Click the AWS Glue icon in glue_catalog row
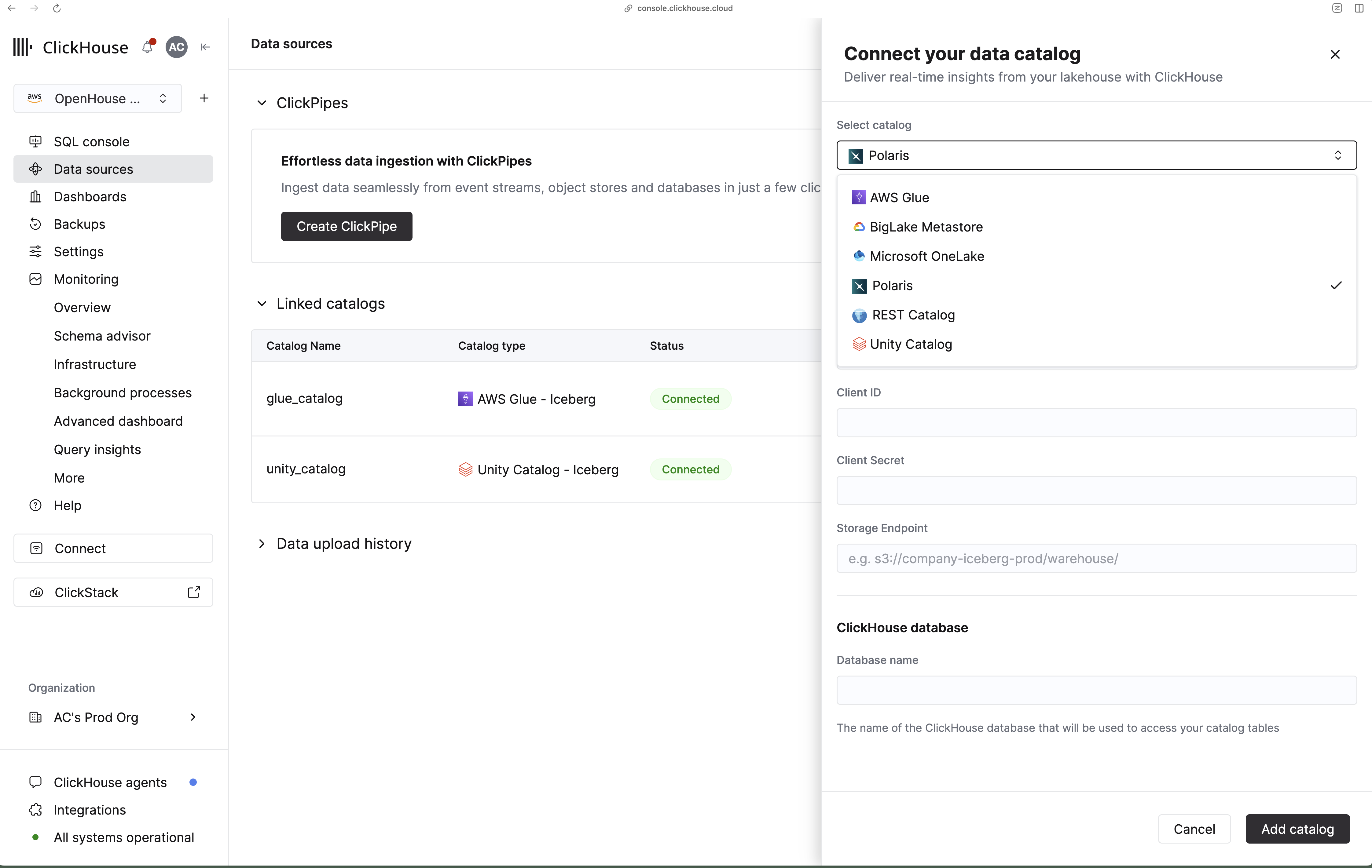The image size is (1372, 868). coord(465,399)
